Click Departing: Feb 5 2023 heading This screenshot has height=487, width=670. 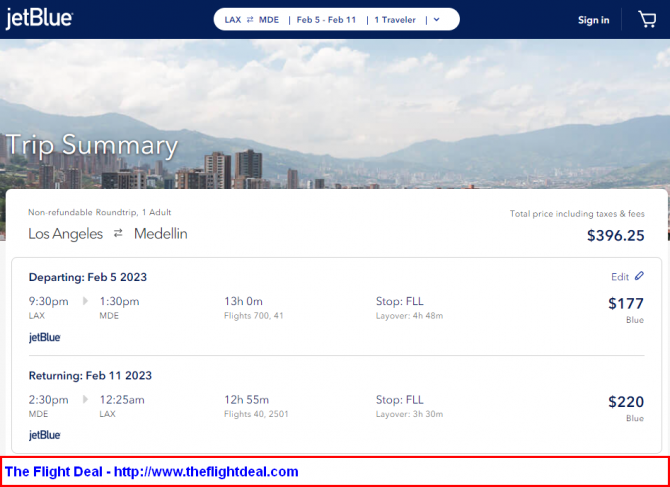point(88,277)
